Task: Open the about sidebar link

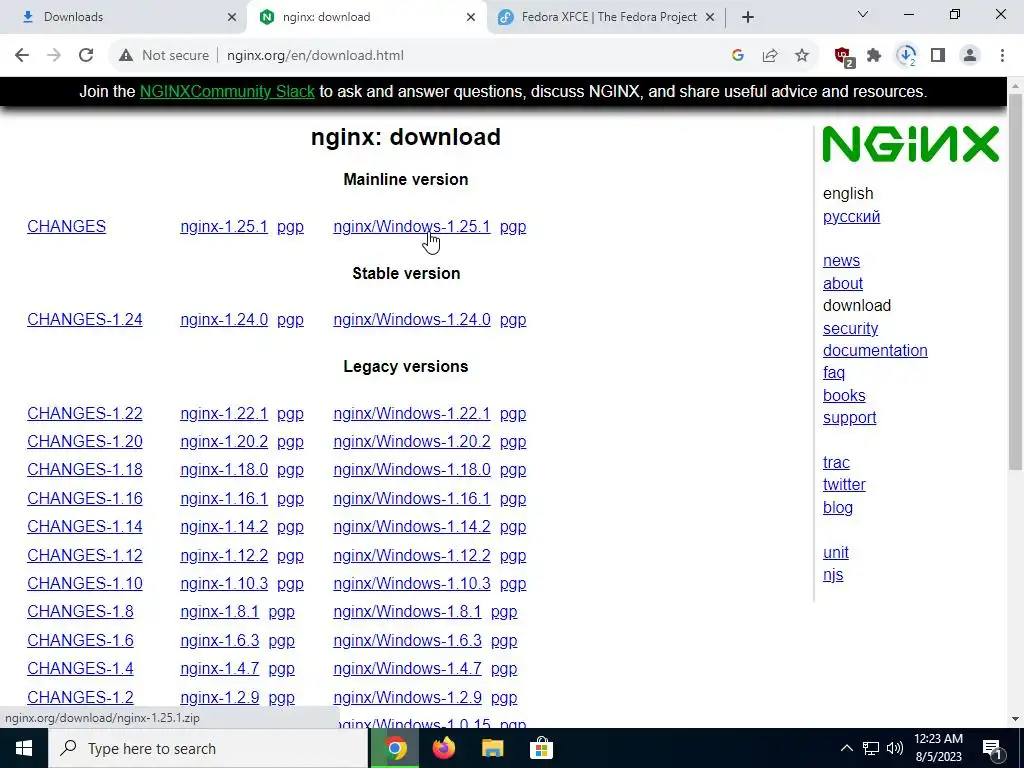Action: 842,283
